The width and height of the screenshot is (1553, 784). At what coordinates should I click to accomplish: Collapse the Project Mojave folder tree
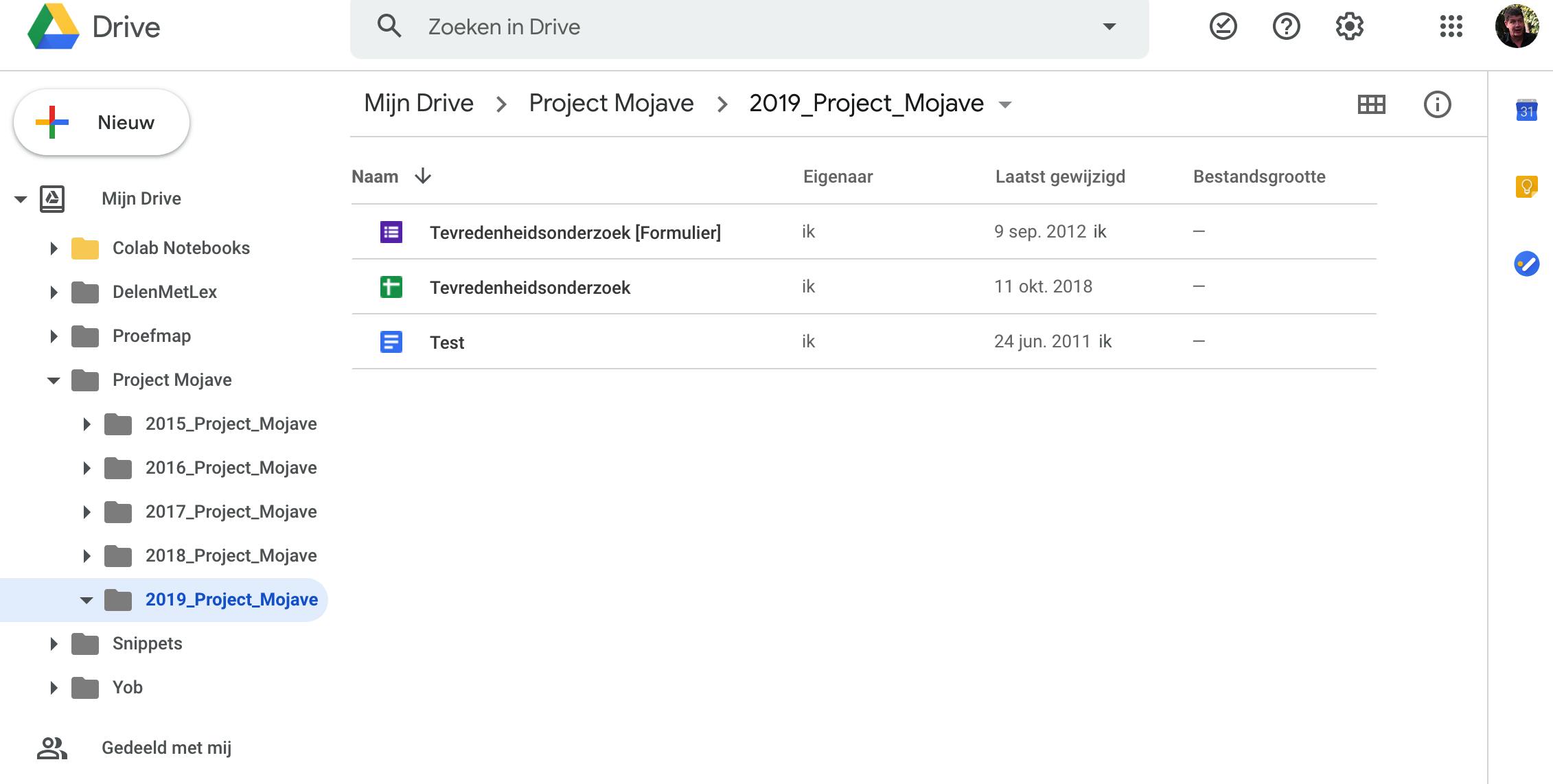(x=54, y=380)
